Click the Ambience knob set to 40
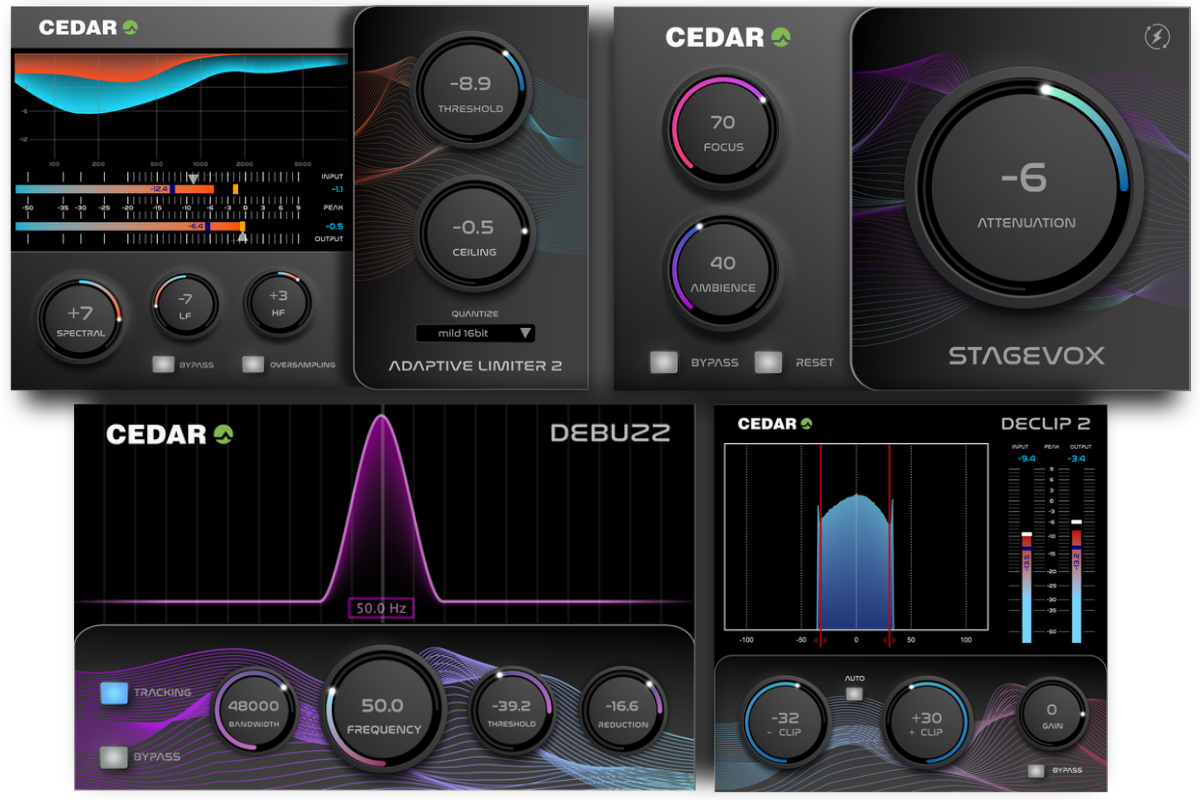The image size is (1200, 800). pos(723,272)
